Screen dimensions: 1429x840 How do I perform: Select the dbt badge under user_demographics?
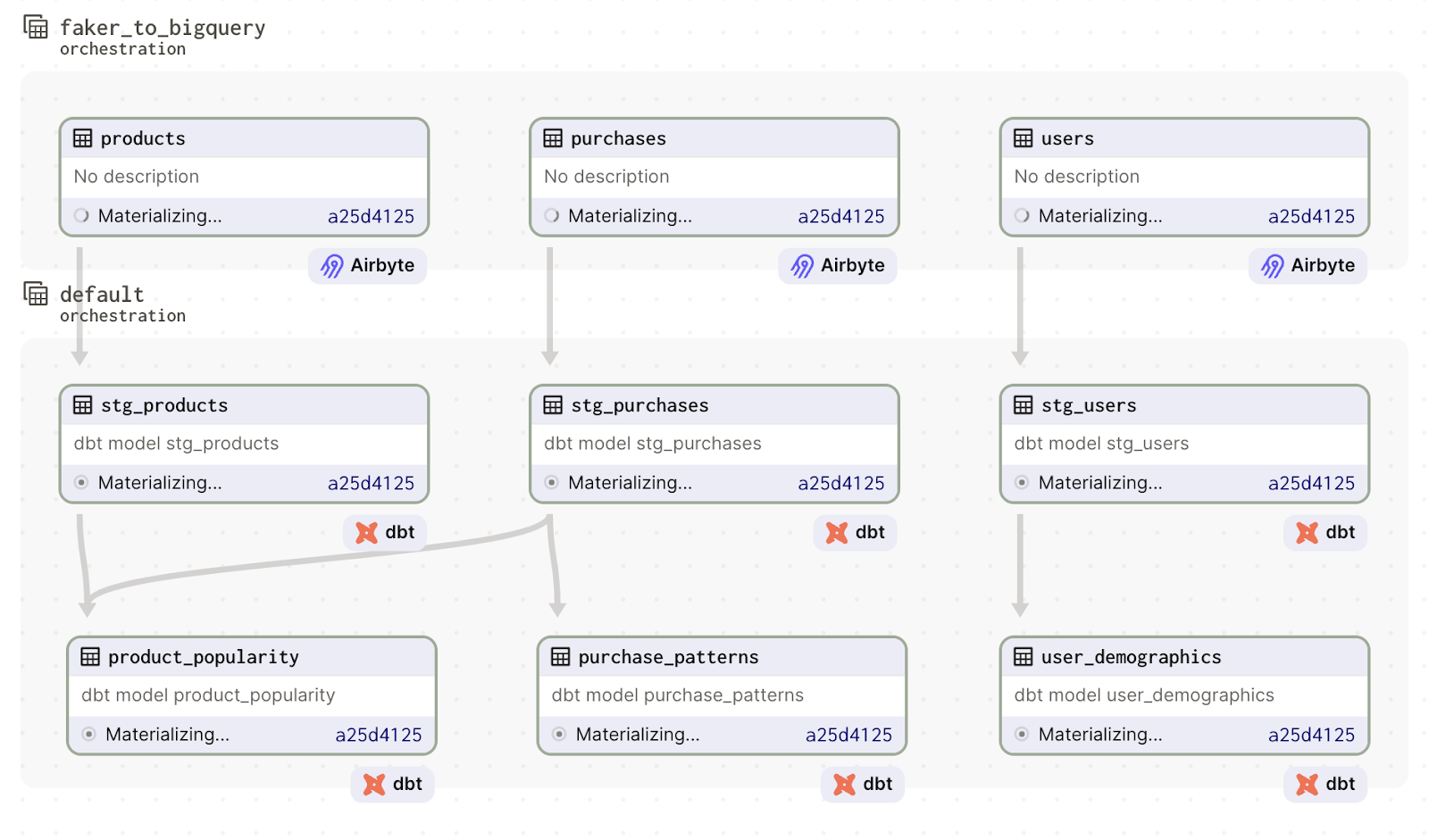[x=1324, y=784]
